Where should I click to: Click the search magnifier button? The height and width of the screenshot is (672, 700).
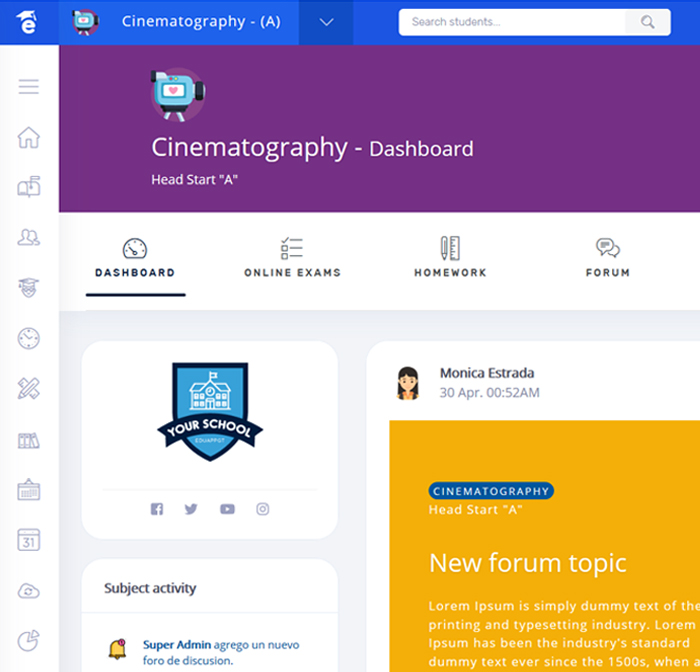coord(648,22)
